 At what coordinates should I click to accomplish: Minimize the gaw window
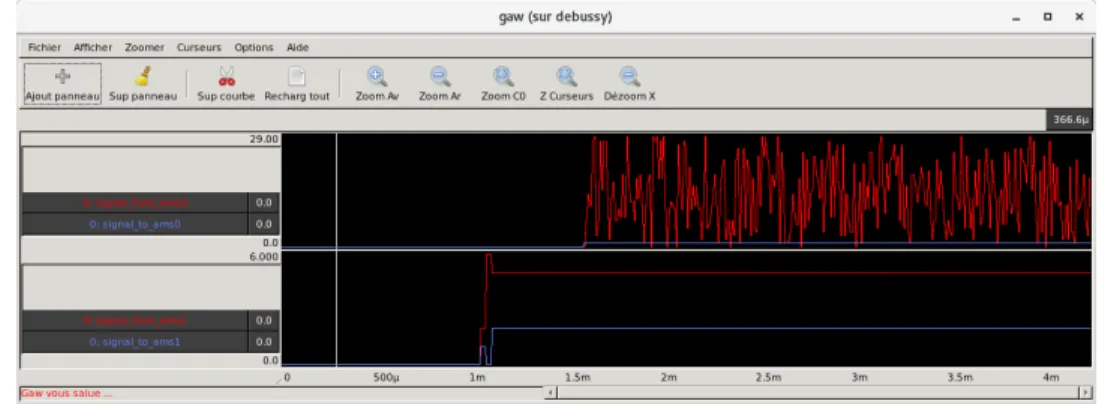[1016, 17]
